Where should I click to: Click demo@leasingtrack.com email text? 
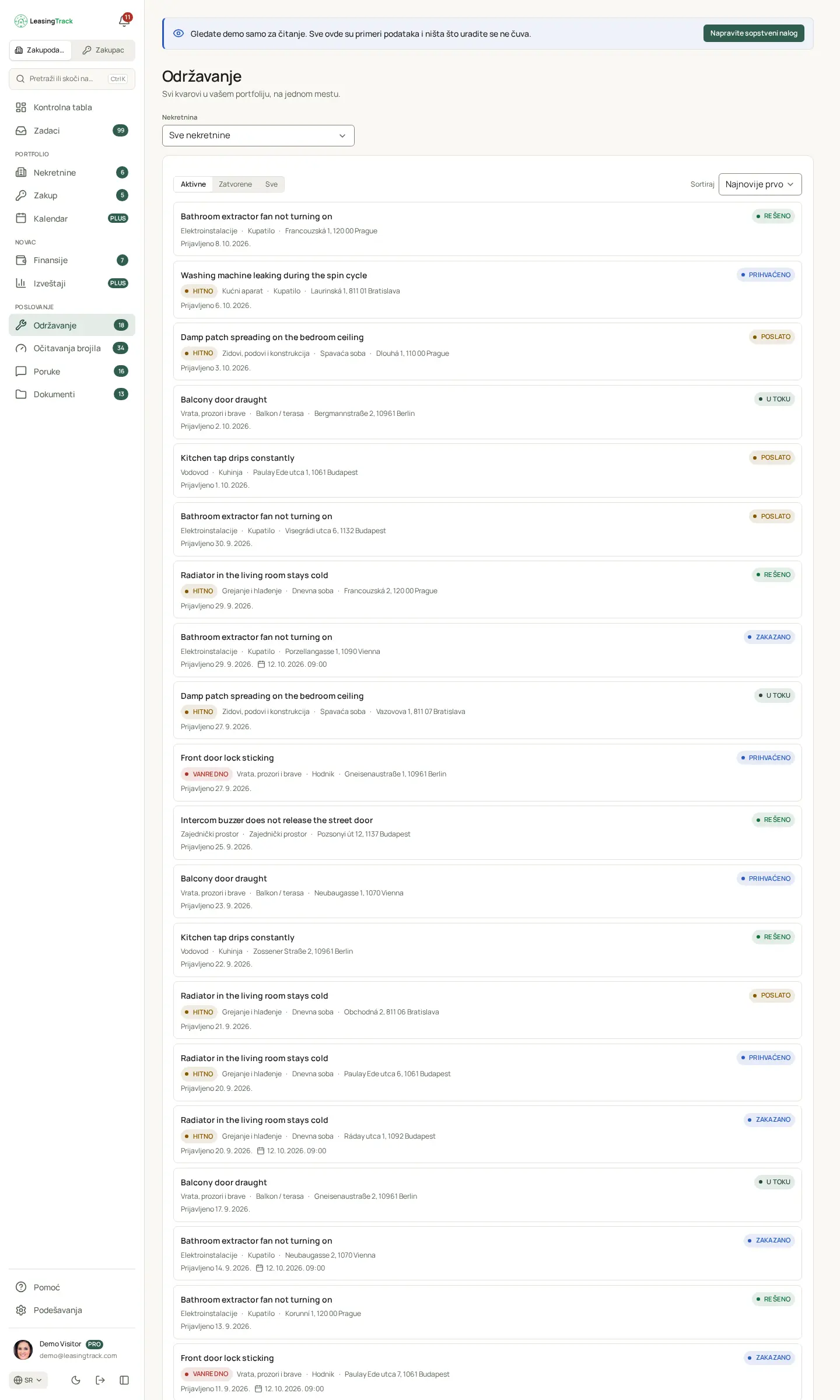[78, 1356]
